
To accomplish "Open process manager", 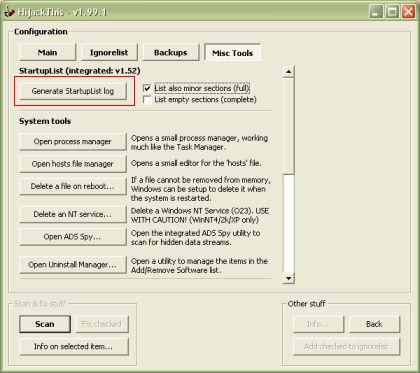I will (73, 142).
